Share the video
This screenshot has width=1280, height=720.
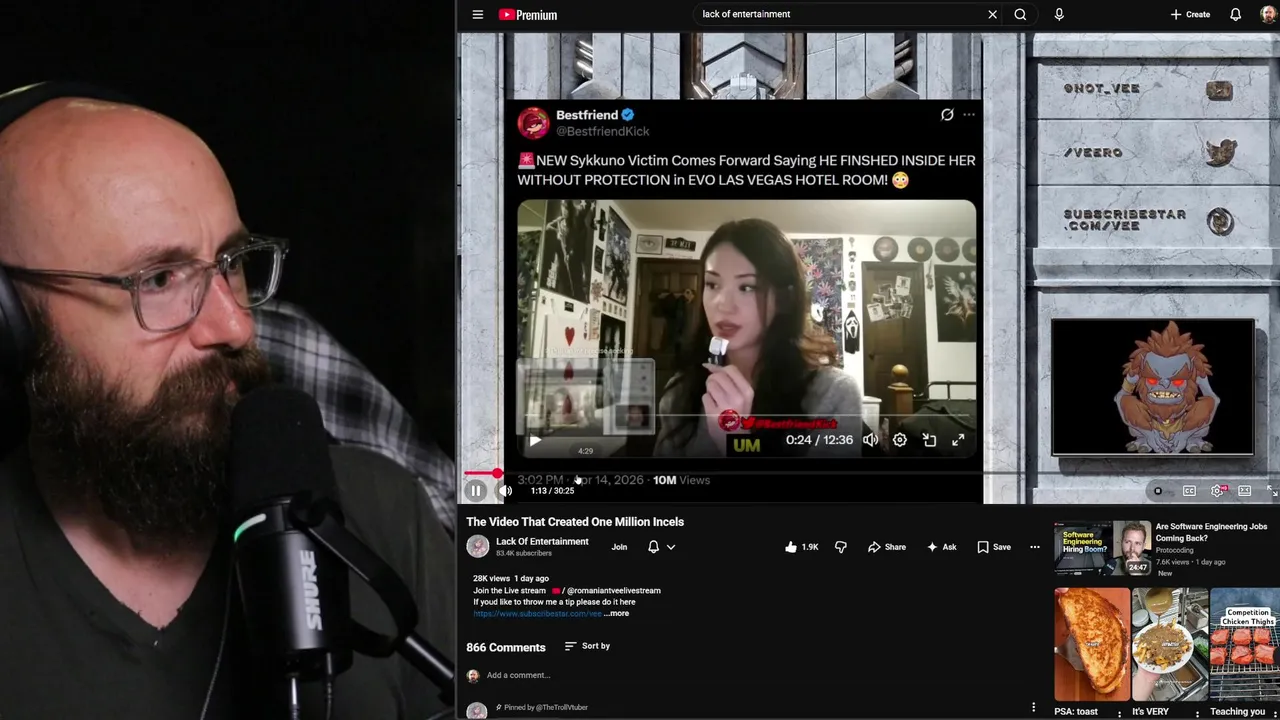pyautogui.click(x=887, y=547)
